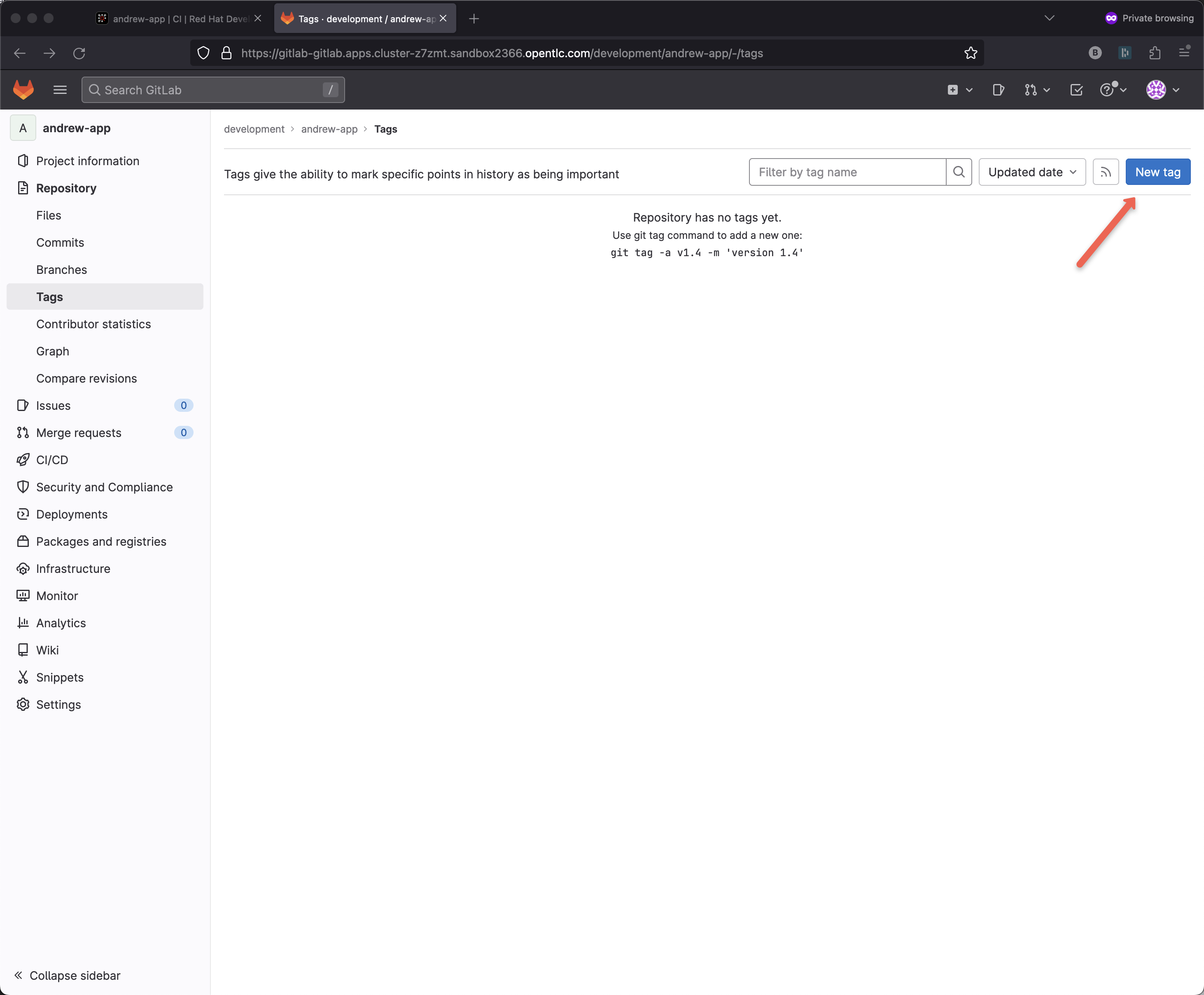The image size is (1204, 995).
Task: Open the create new plus dropdown
Action: pos(959,90)
